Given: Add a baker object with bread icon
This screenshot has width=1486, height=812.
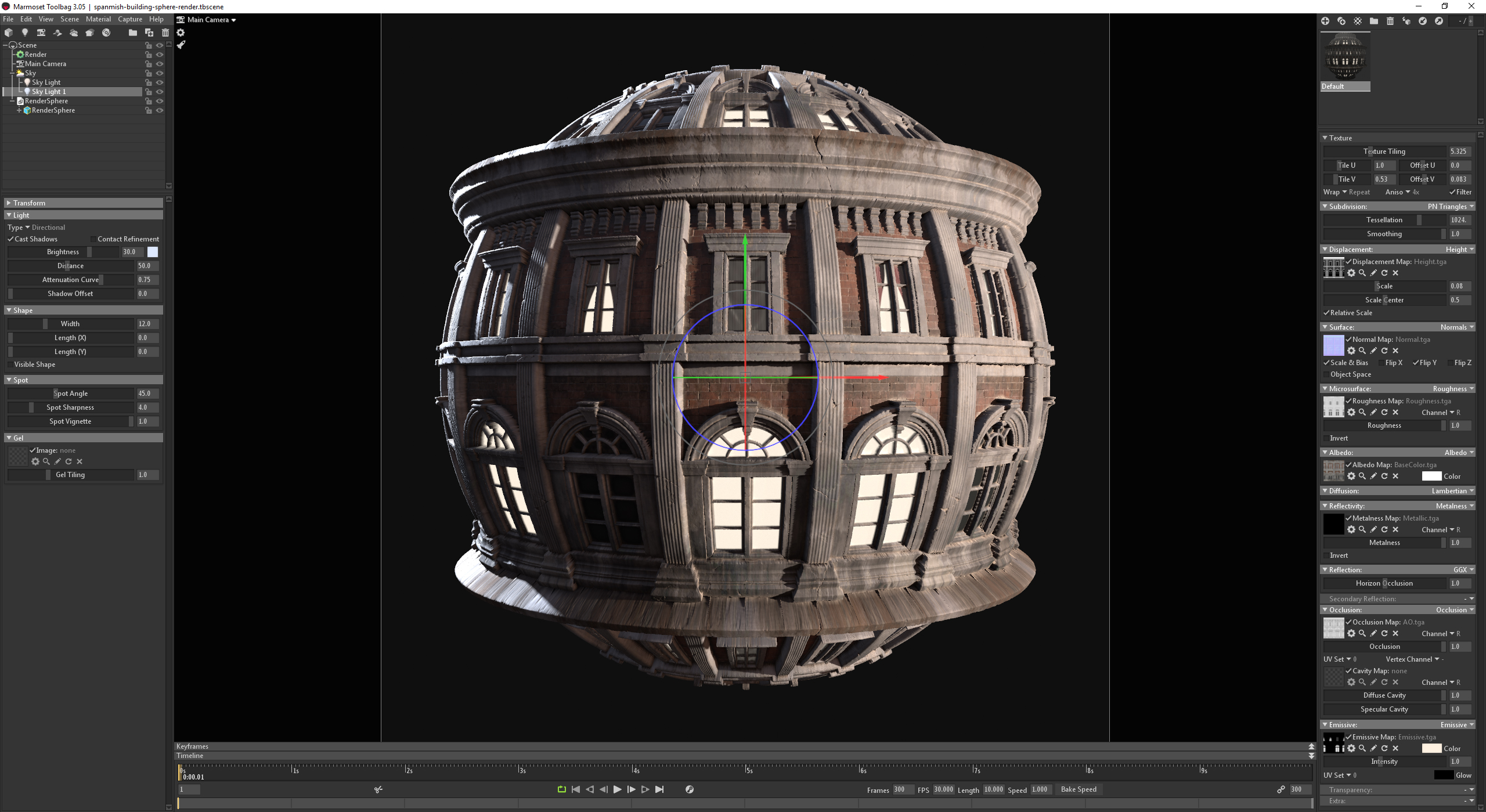Looking at the screenshot, I should (x=90, y=33).
